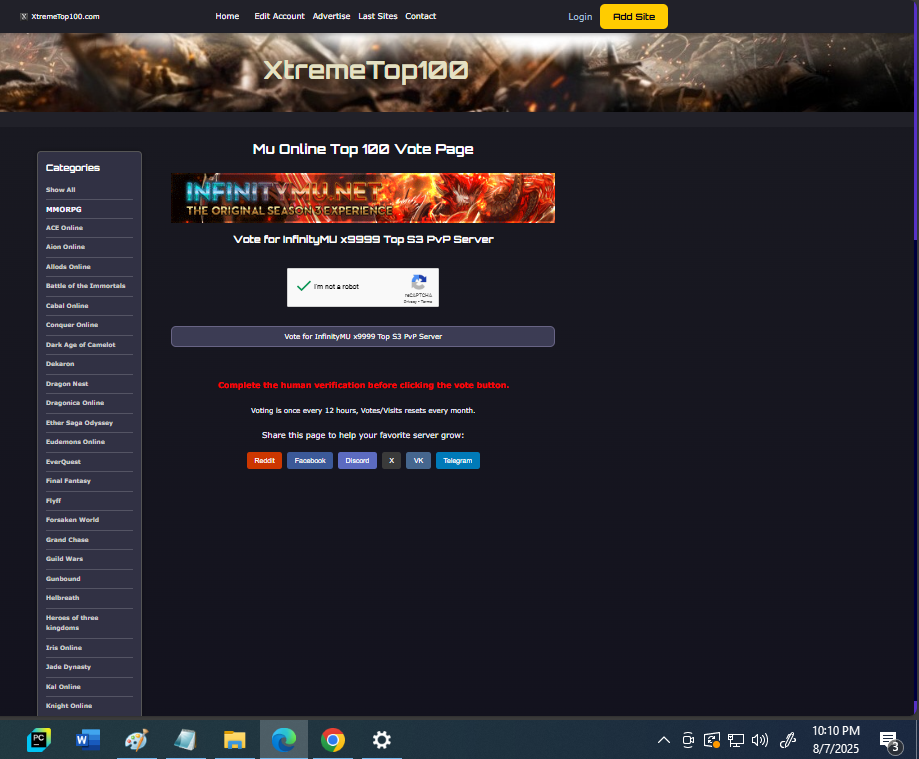The width and height of the screenshot is (919, 759).
Task: Open the taskbar clock and date
Action: 835,740
